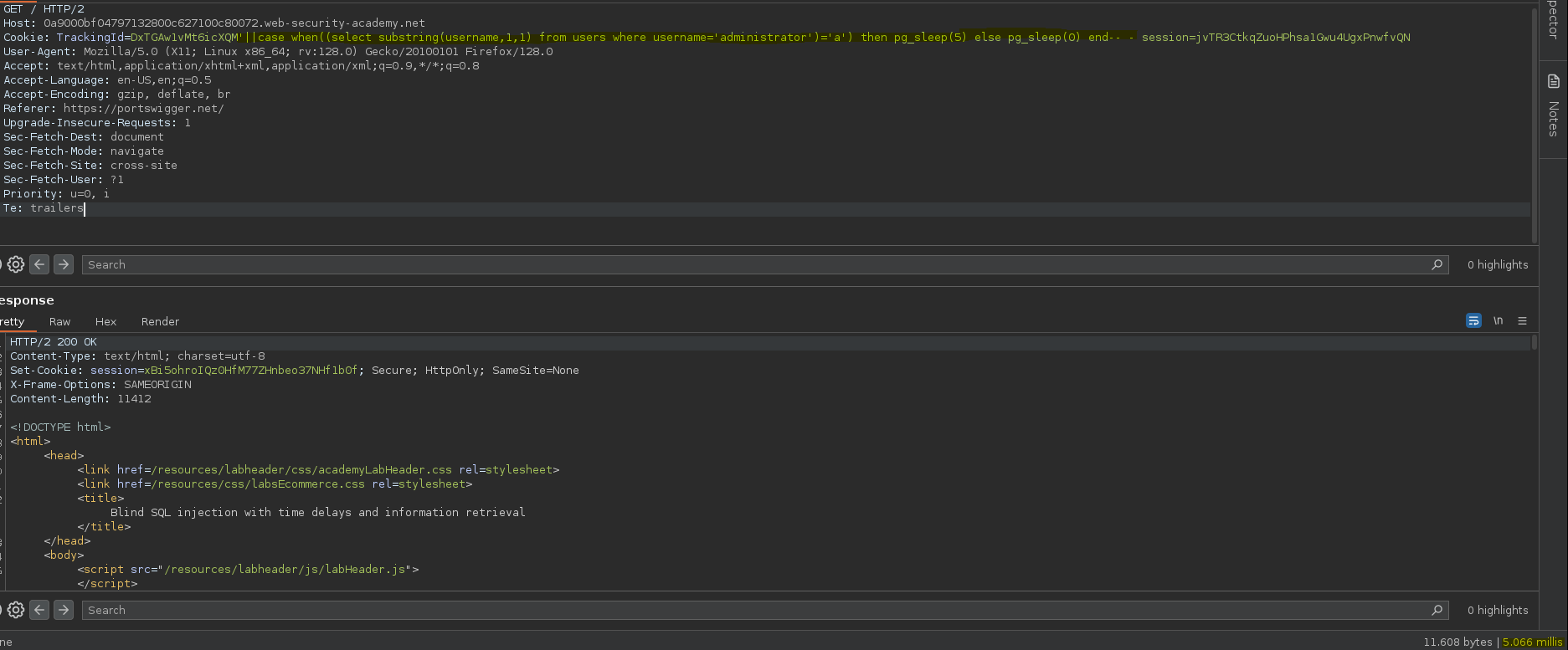This screenshot has width=1568, height=650.
Task: Switch response to Render tab
Action: click(160, 321)
